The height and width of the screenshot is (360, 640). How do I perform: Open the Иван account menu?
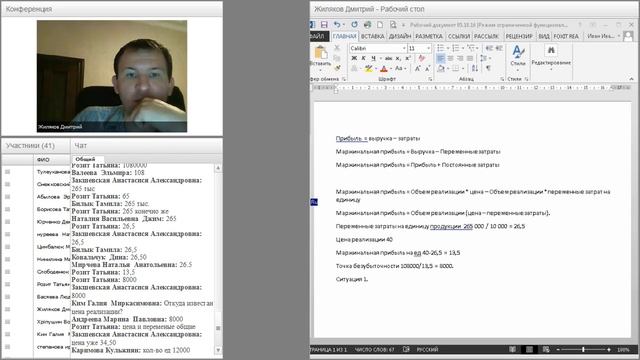(x=603, y=36)
